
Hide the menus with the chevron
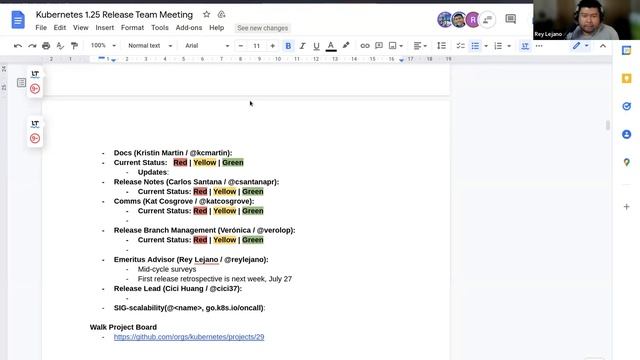pos(603,46)
